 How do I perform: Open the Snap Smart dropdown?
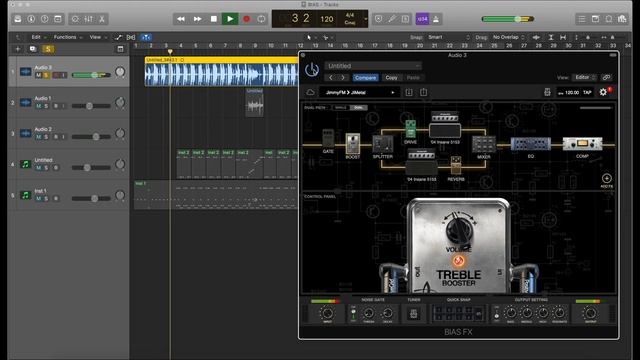click(x=448, y=37)
